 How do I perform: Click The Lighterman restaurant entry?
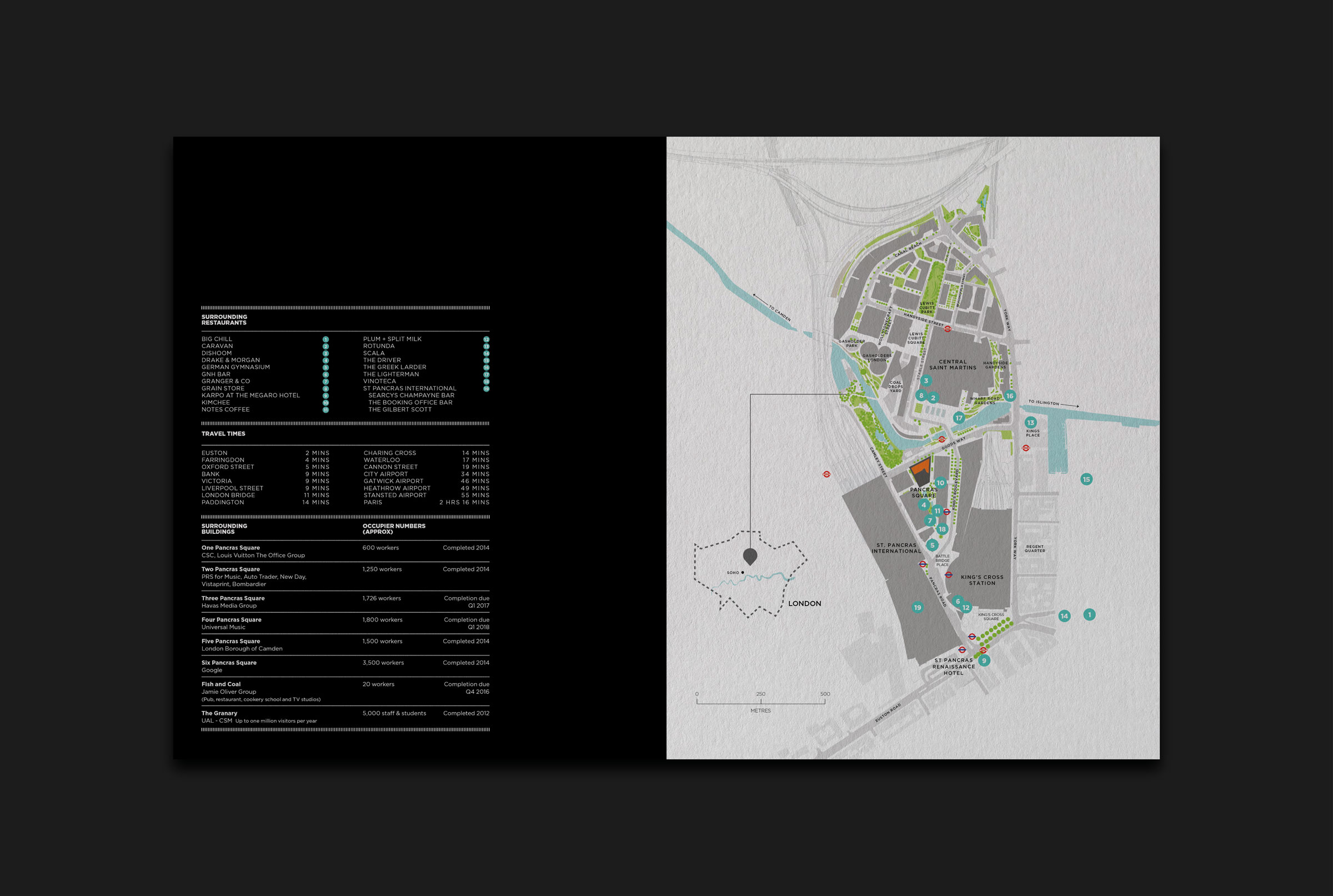(x=391, y=374)
